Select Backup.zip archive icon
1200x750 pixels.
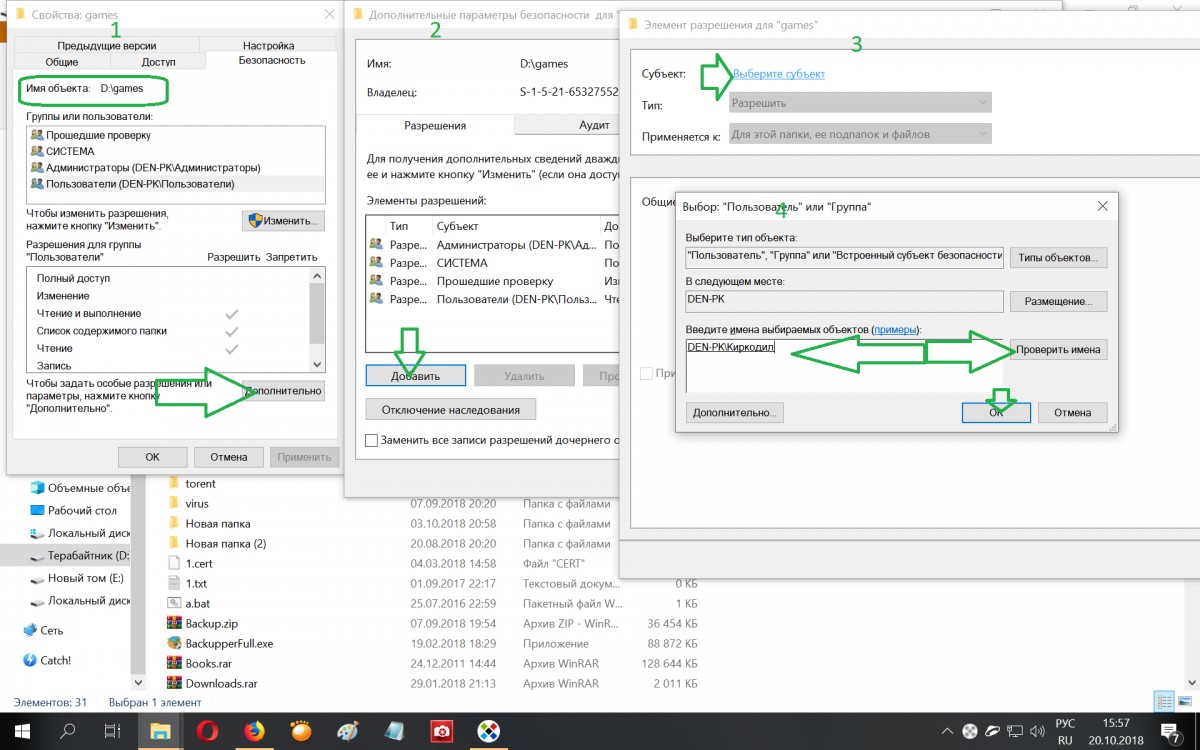(x=174, y=623)
